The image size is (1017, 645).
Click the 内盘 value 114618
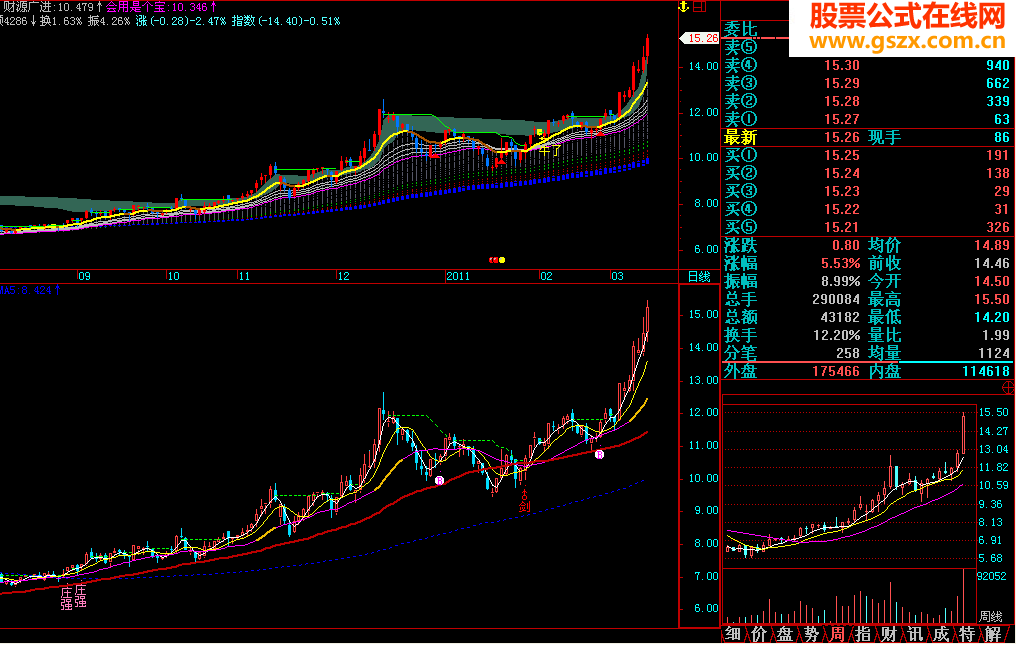pos(987,372)
